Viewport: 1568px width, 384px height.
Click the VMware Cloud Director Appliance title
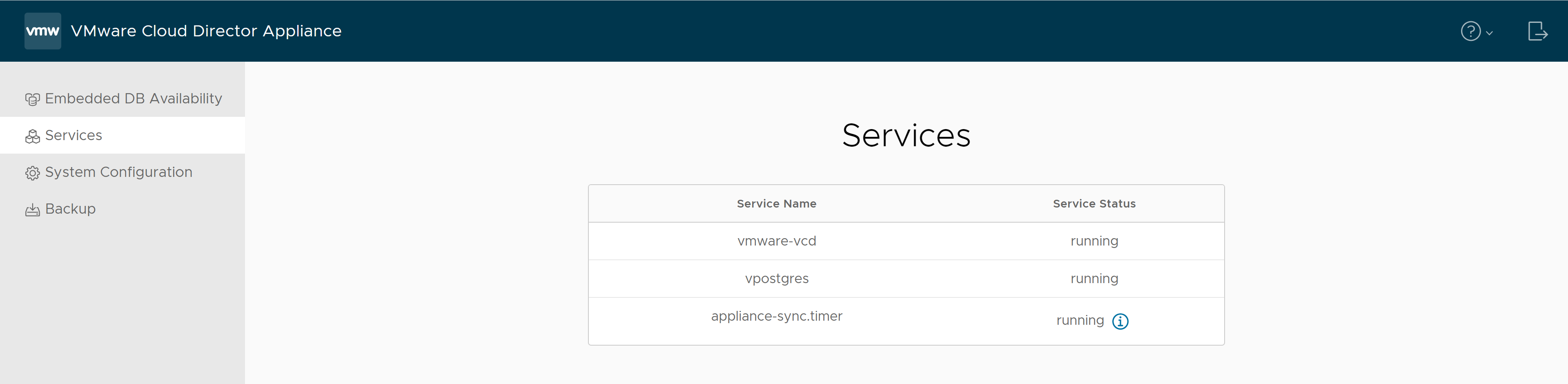pyautogui.click(x=206, y=31)
